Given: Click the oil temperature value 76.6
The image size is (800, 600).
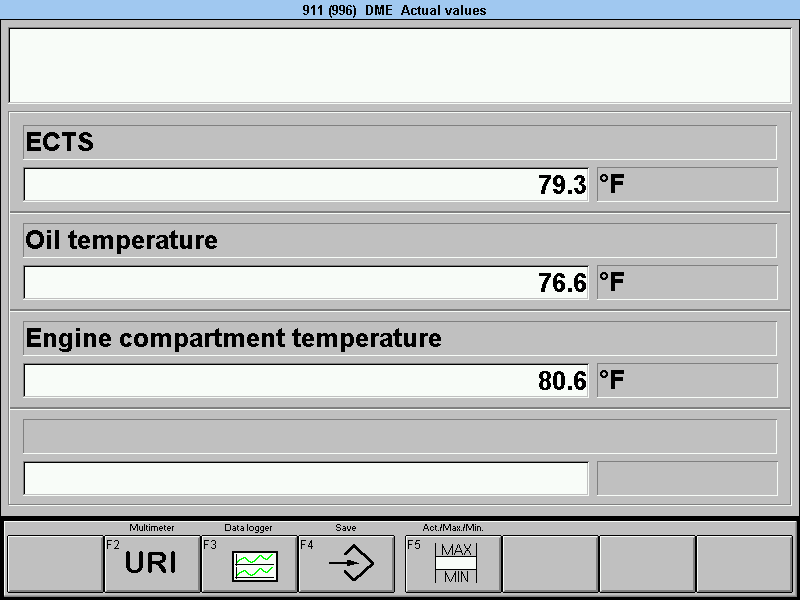Looking at the screenshot, I should (x=306, y=282).
